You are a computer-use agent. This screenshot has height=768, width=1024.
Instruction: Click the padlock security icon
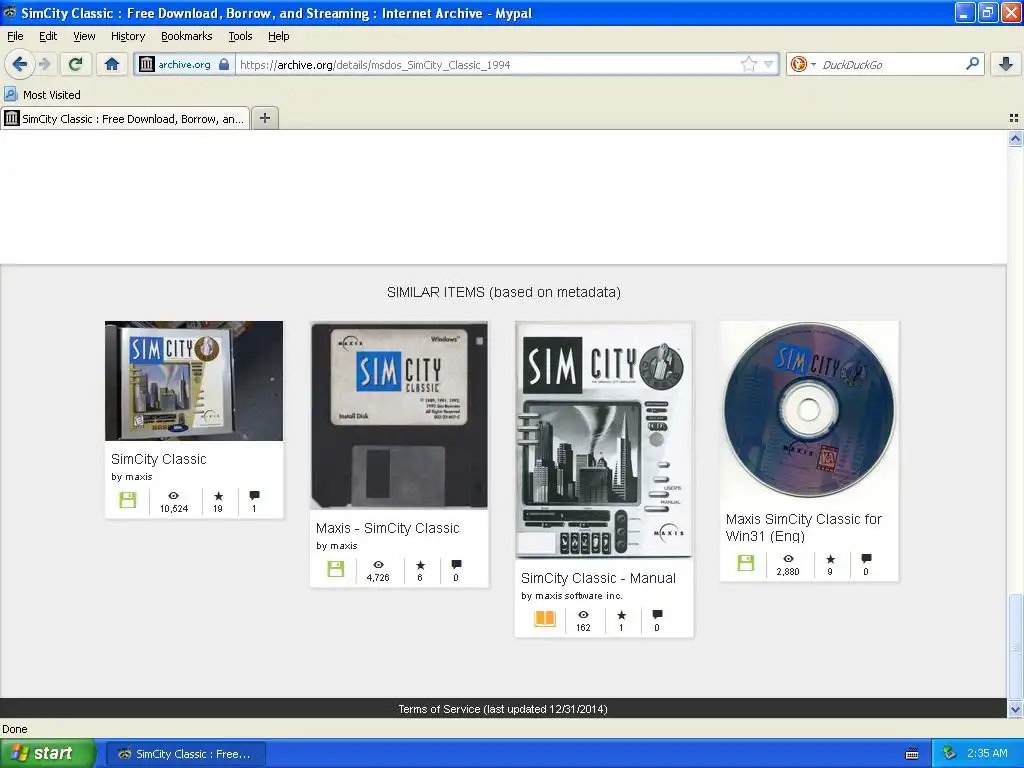point(224,64)
